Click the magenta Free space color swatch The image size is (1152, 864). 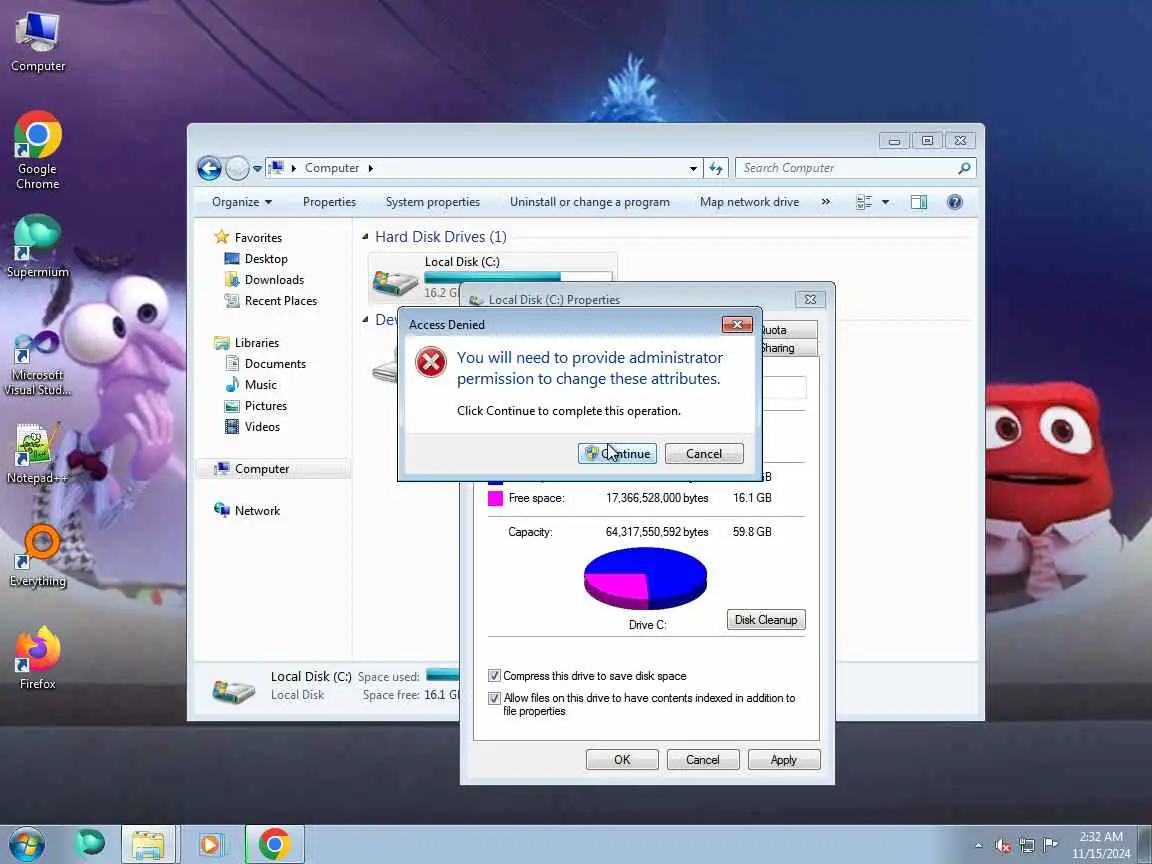pos(495,498)
